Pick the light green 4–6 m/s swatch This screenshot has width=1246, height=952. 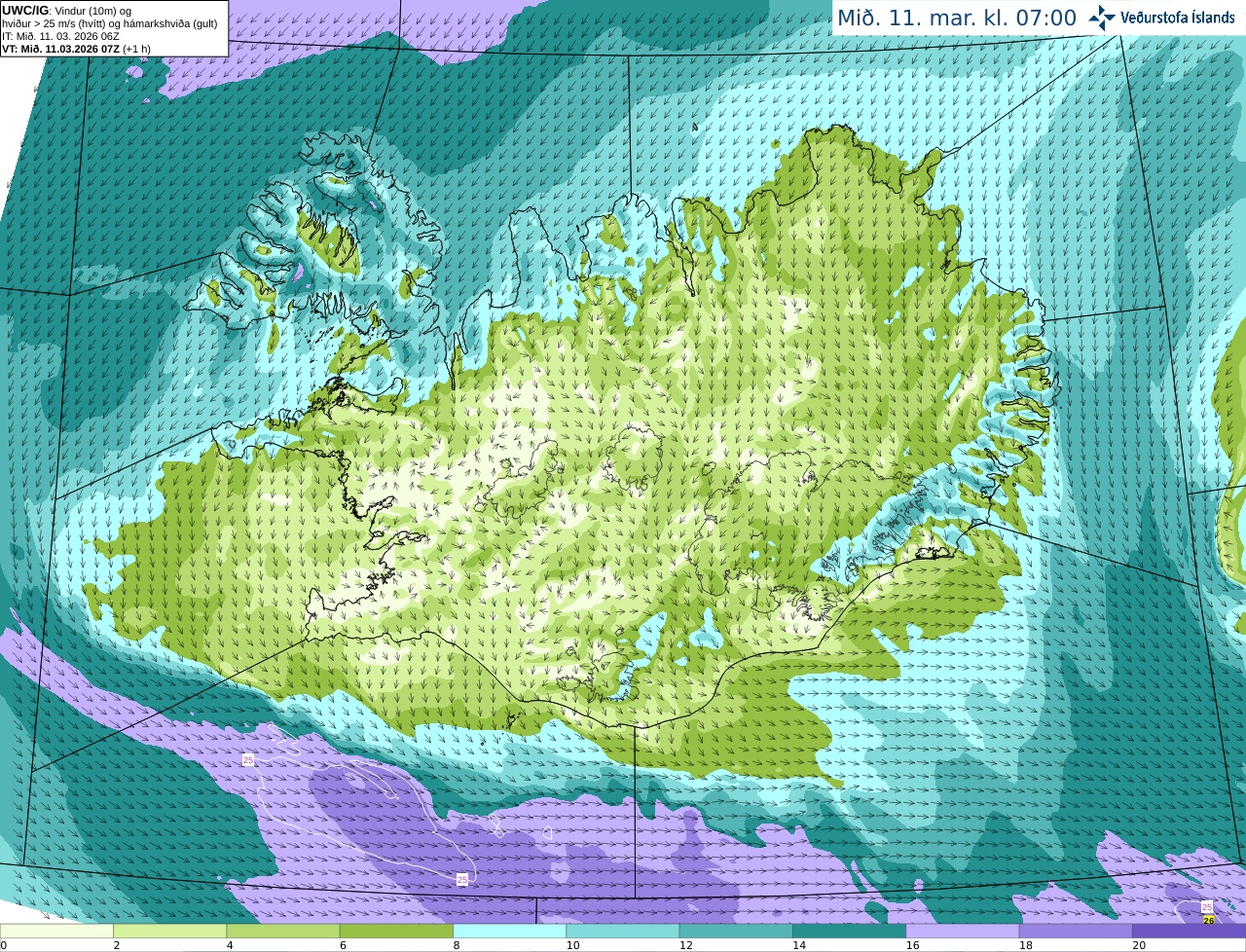(283, 932)
